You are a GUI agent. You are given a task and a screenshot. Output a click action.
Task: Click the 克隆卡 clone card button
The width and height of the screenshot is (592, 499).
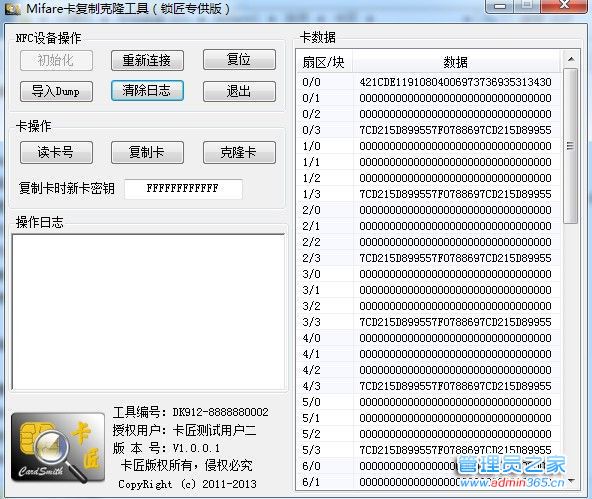[239, 152]
